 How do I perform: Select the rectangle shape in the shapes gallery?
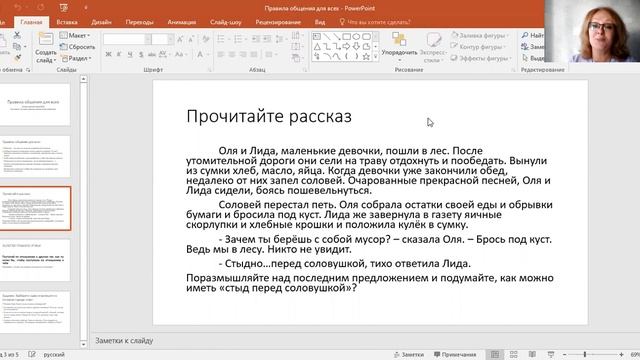pyautogui.click(x=346, y=37)
